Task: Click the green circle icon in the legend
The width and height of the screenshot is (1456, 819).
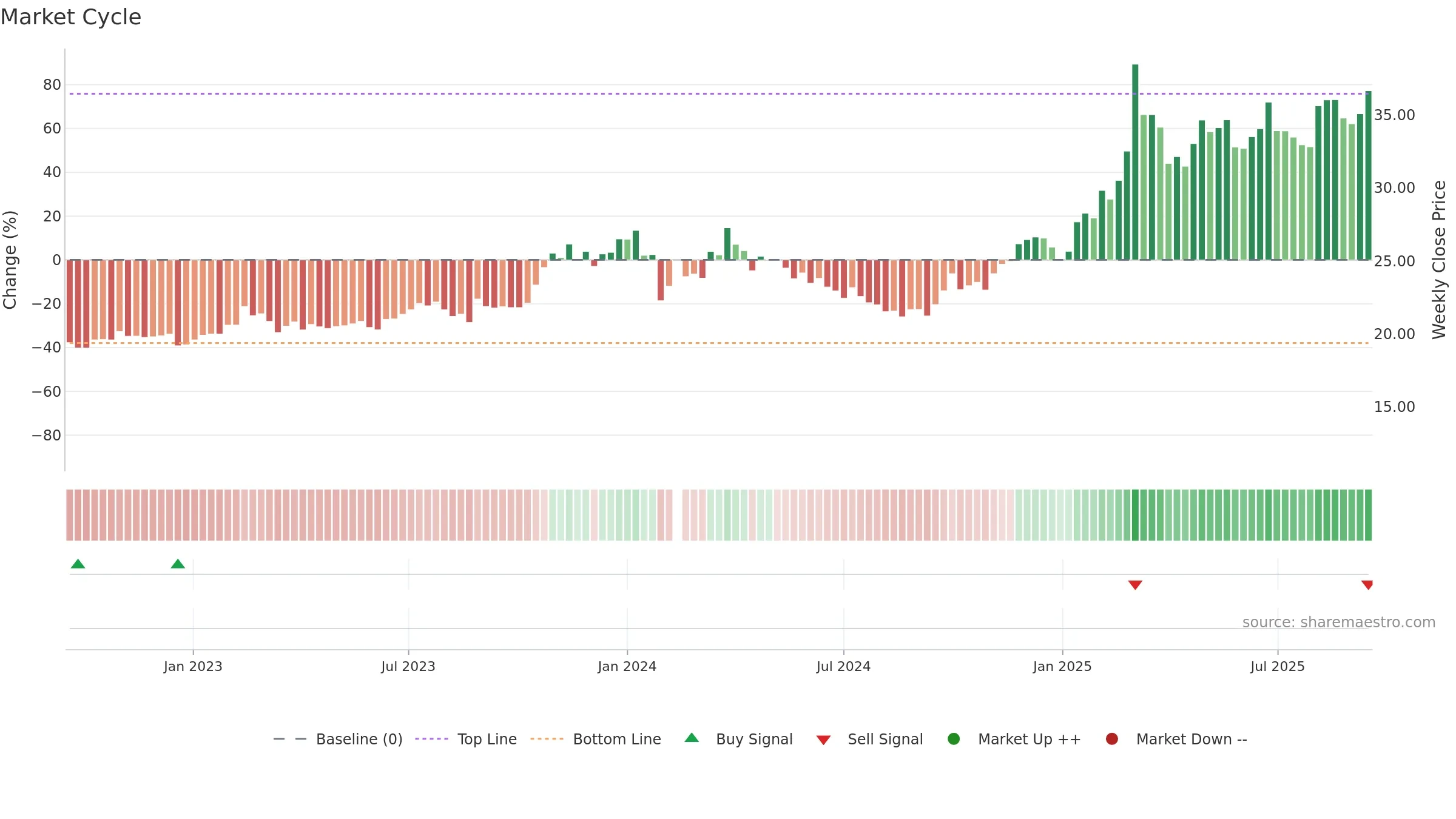Action: pyautogui.click(x=954, y=739)
